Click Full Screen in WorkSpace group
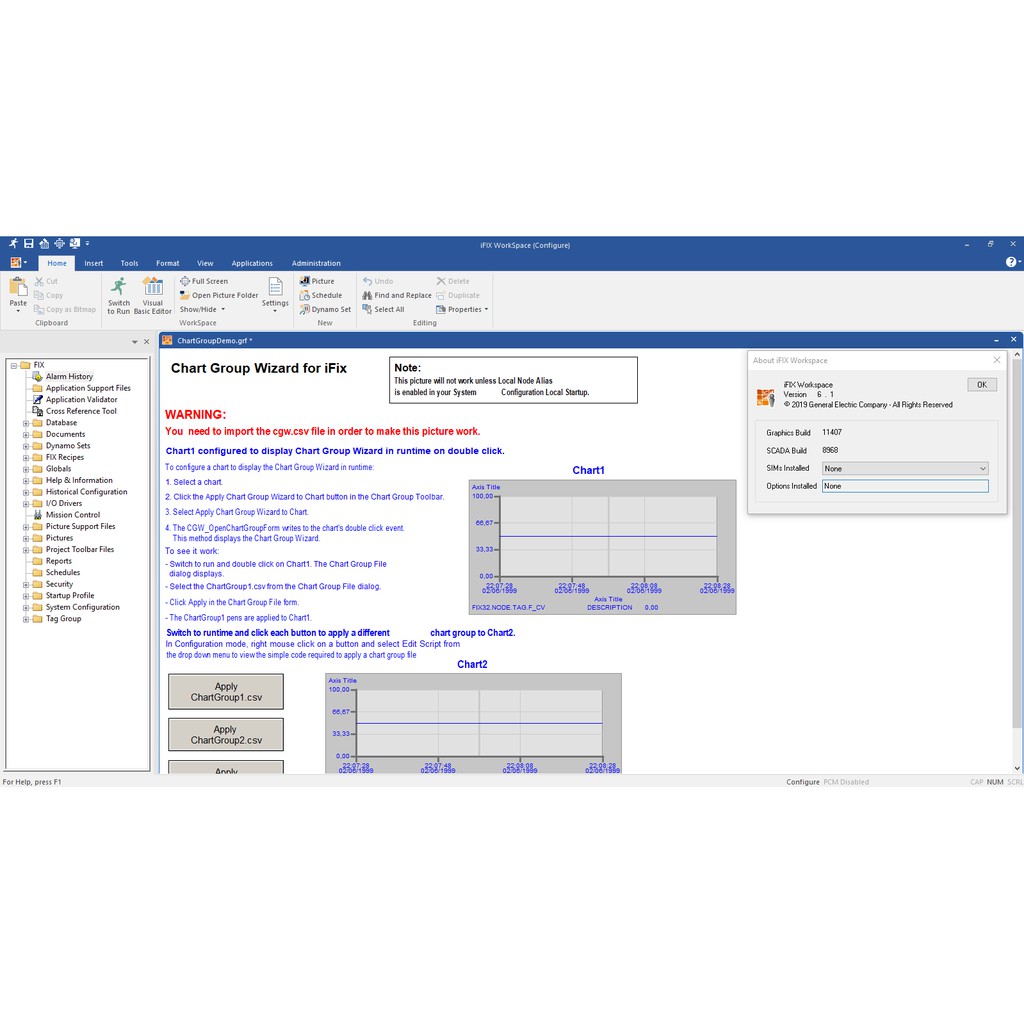Image resolution: width=1024 pixels, height=1024 pixels. [204, 281]
